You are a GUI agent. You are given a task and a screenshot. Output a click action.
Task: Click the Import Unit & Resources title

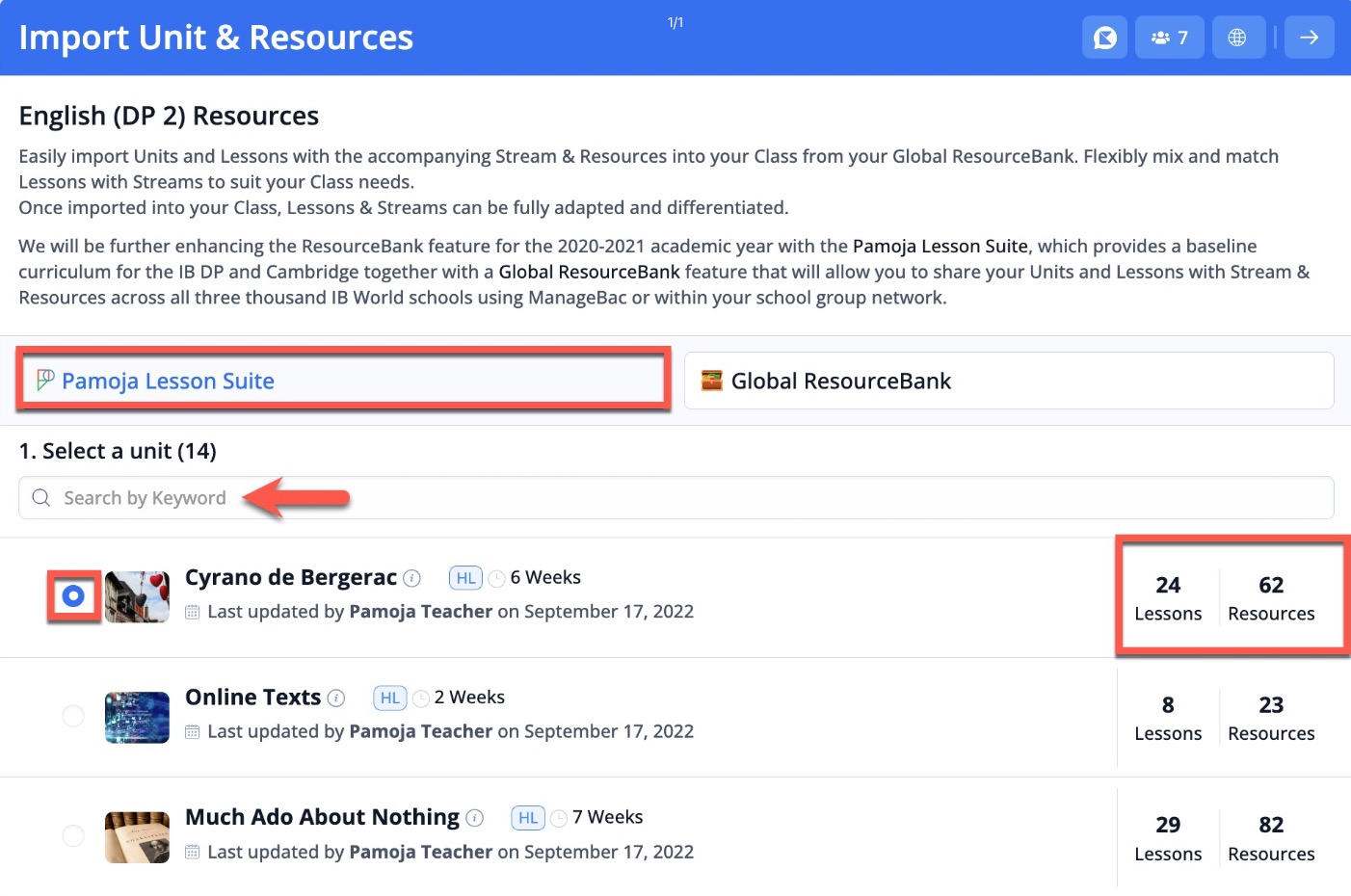[x=216, y=38]
